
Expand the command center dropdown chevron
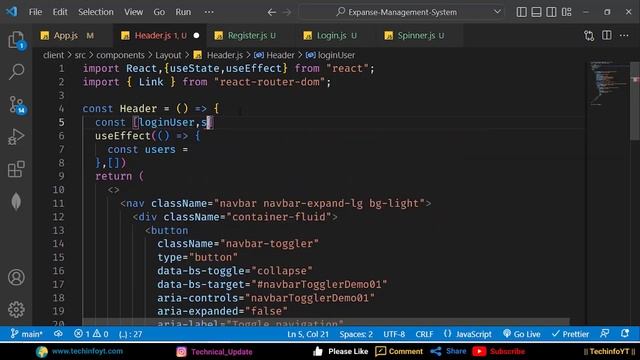point(497,12)
